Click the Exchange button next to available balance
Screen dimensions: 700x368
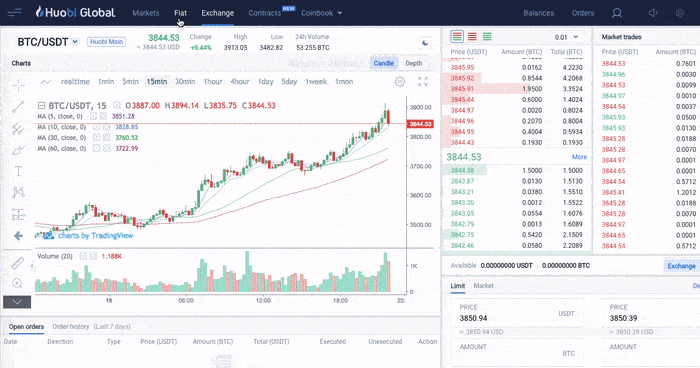[x=681, y=266]
